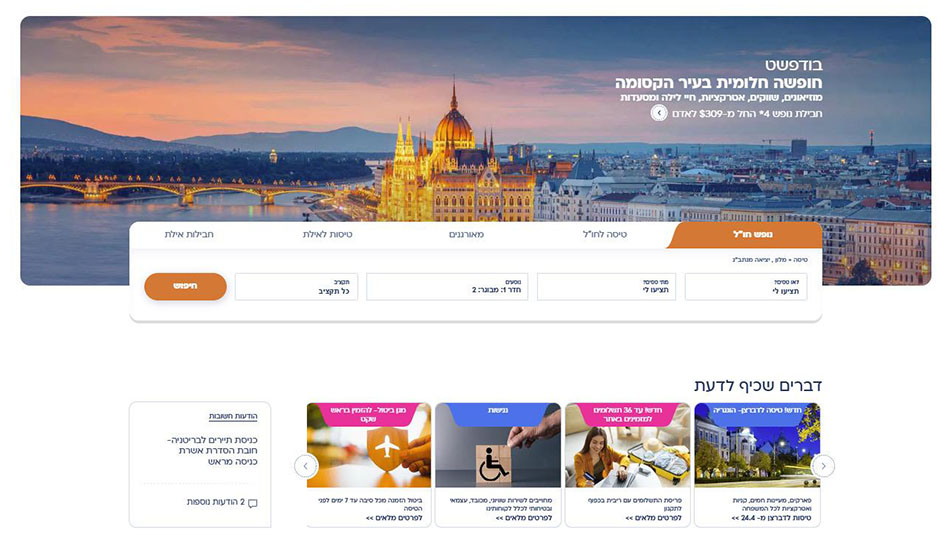
Task: Switch to the מאורגנים tab
Action: tap(466, 235)
